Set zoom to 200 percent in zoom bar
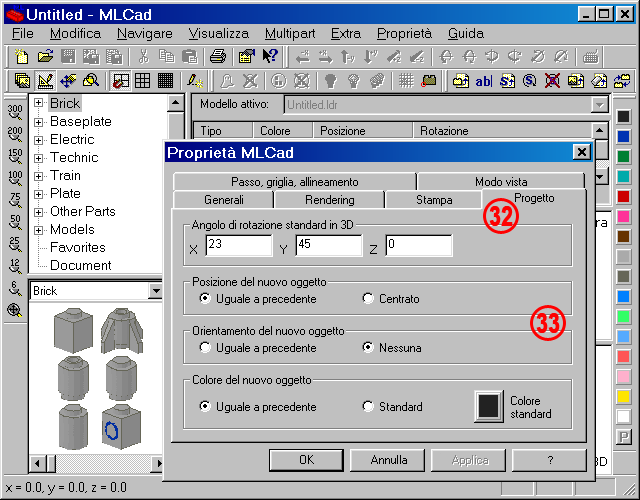640x500 pixels. tap(15, 134)
